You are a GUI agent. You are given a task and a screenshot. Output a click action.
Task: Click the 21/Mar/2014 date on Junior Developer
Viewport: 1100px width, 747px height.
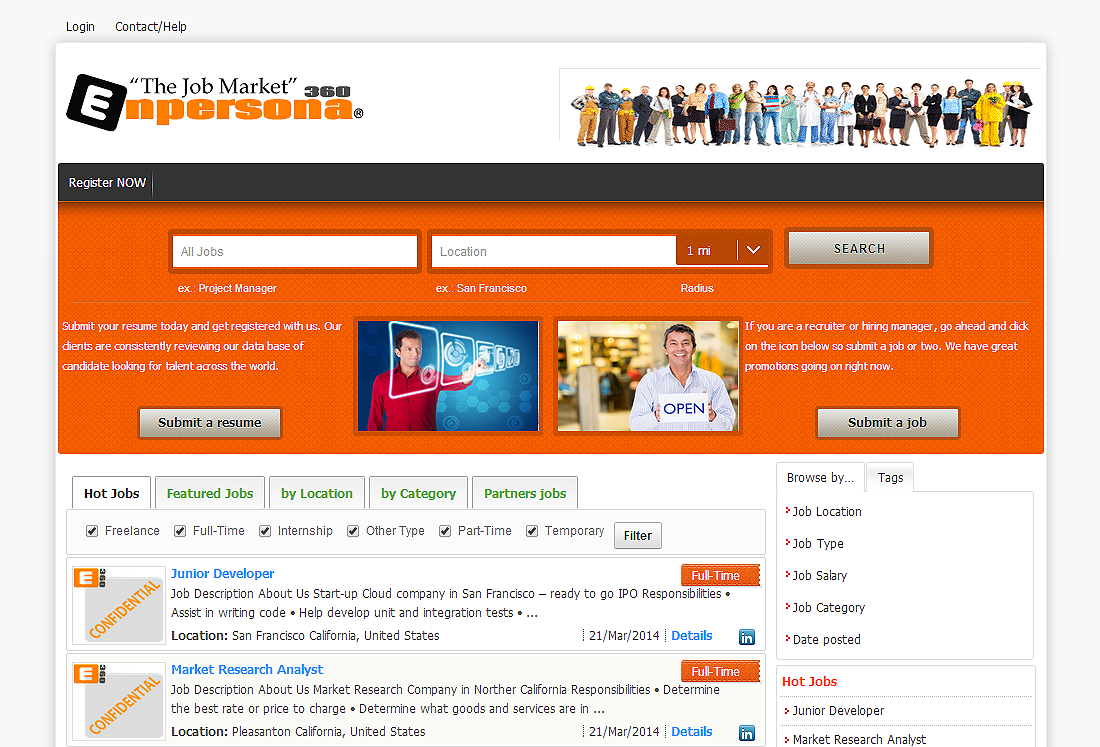pos(624,635)
